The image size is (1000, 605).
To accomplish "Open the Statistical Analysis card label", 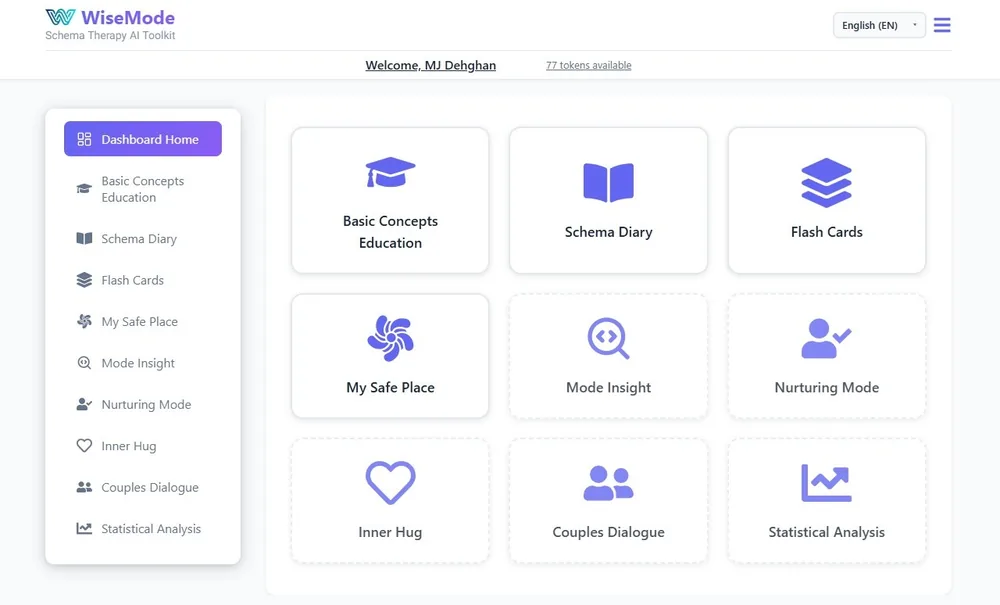I will pyautogui.click(x=827, y=532).
